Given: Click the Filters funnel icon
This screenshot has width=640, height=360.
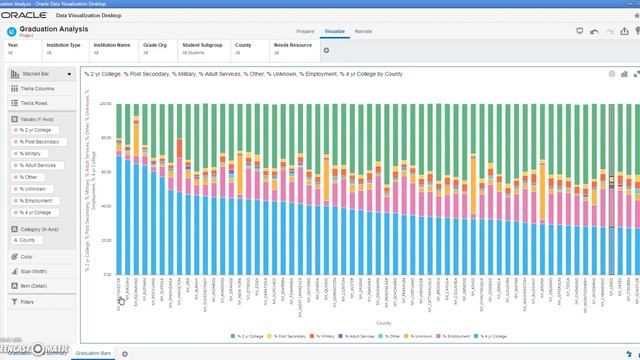Looking at the screenshot, I should tap(15, 302).
